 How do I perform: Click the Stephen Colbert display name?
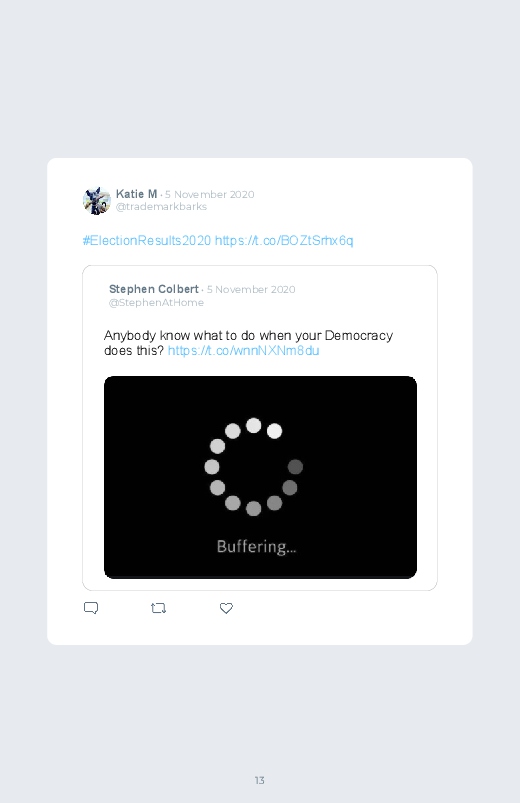click(x=154, y=289)
